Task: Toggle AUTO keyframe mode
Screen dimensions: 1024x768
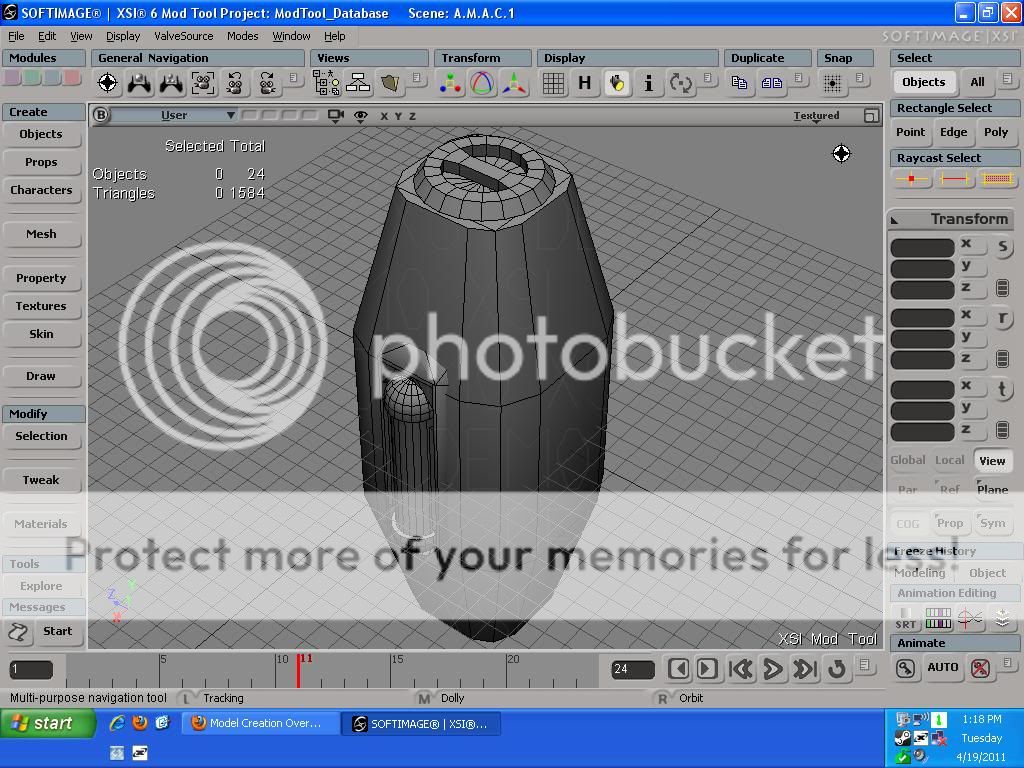Action: [942, 668]
